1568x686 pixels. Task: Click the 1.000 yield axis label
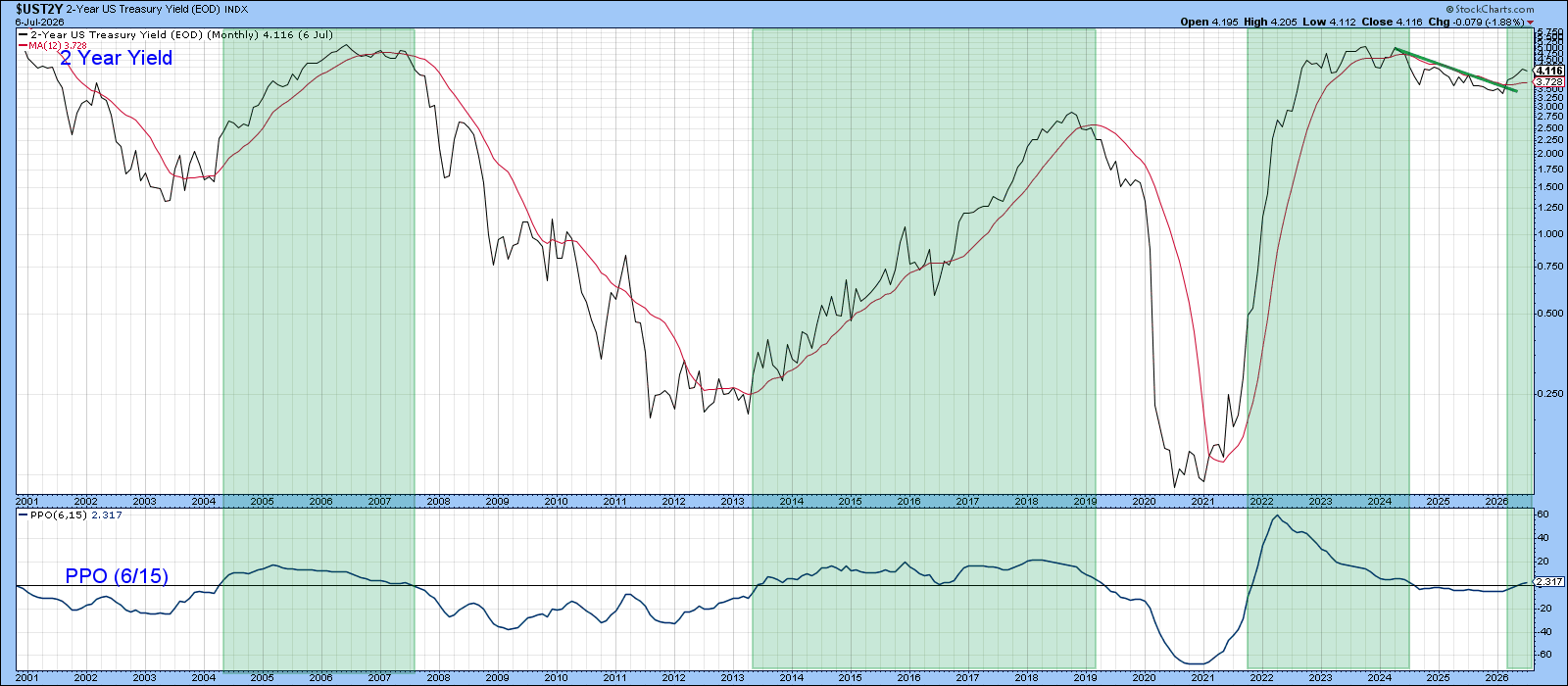coord(1549,233)
